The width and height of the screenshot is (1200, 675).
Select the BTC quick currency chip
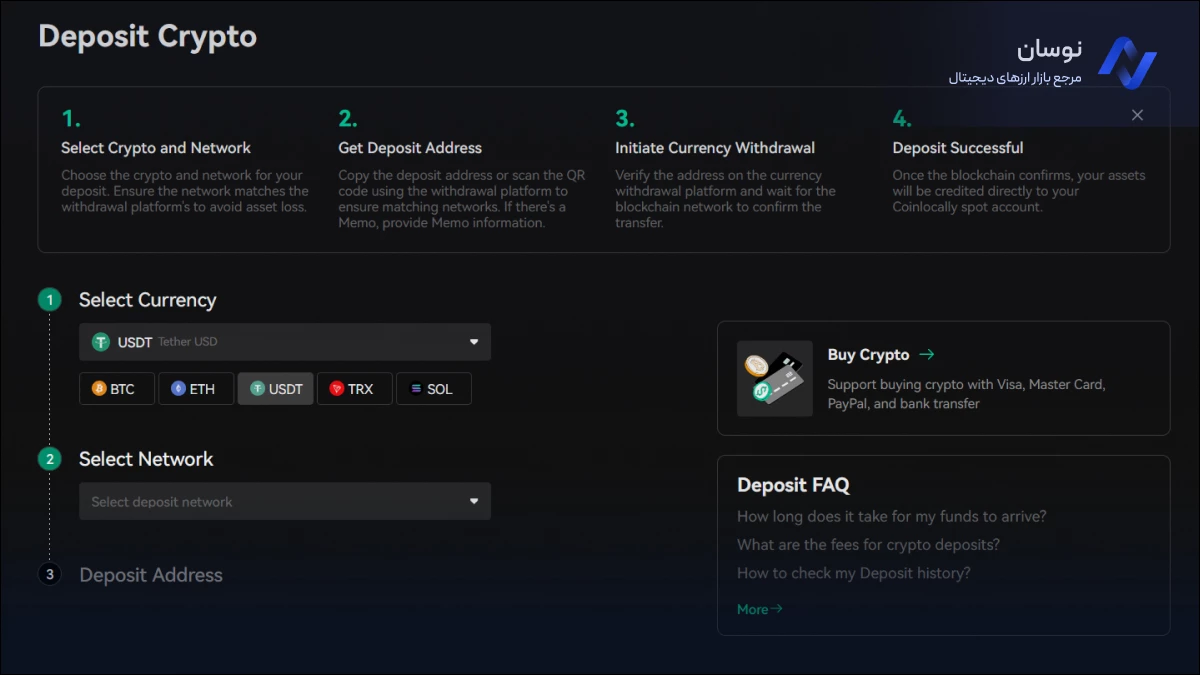(x=117, y=389)
